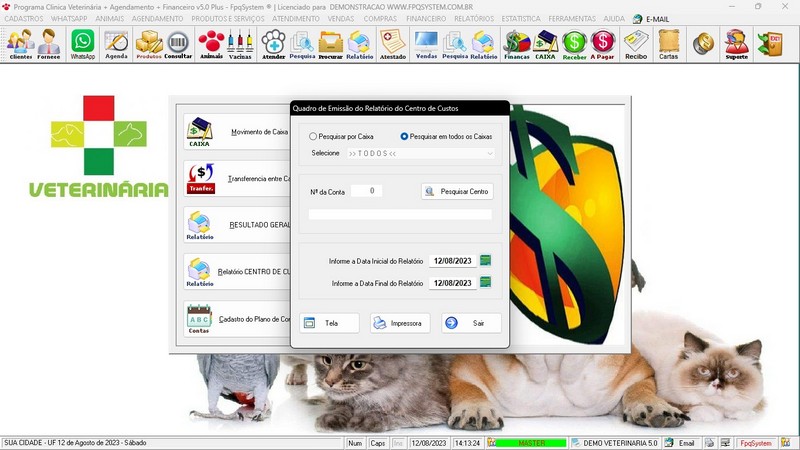This screenshot has width=800, height=450.
Task: Open the CAIXA toolbar icon
Action: (545, 44)
